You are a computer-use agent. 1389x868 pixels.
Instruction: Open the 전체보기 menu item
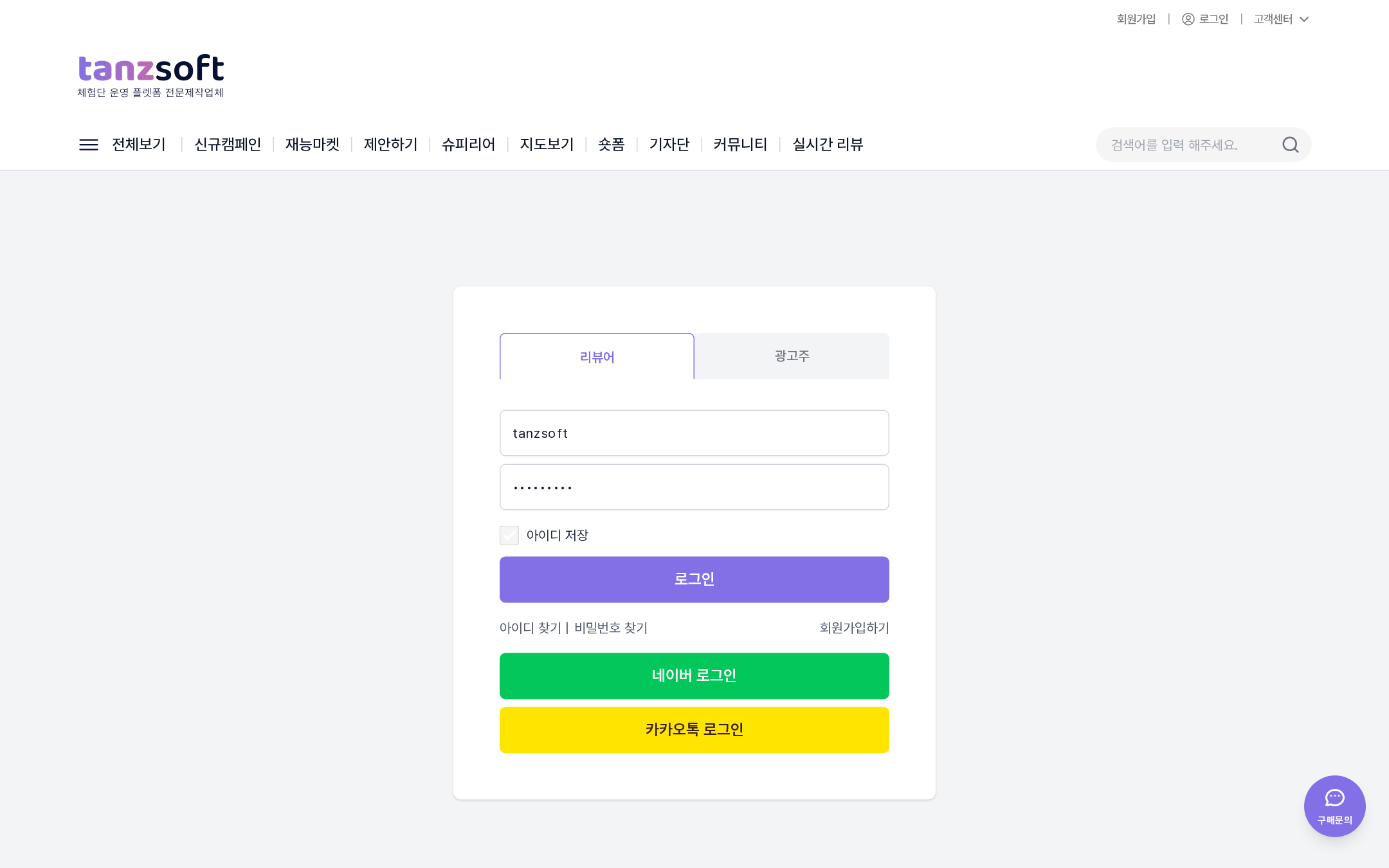click(x=139, y=145)
